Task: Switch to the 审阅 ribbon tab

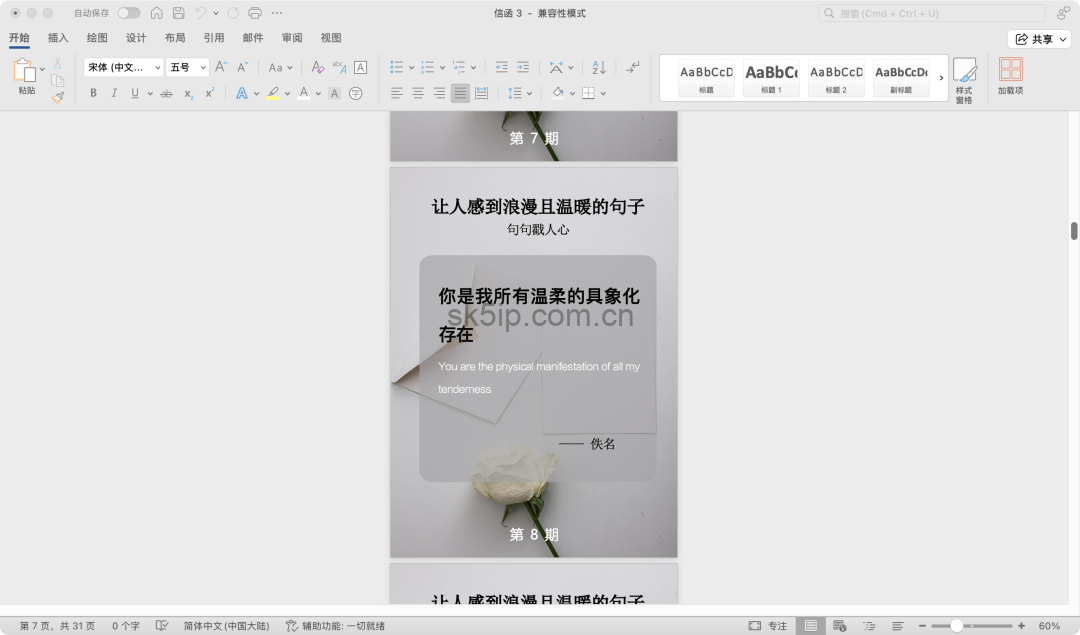Action: [291, 37]
